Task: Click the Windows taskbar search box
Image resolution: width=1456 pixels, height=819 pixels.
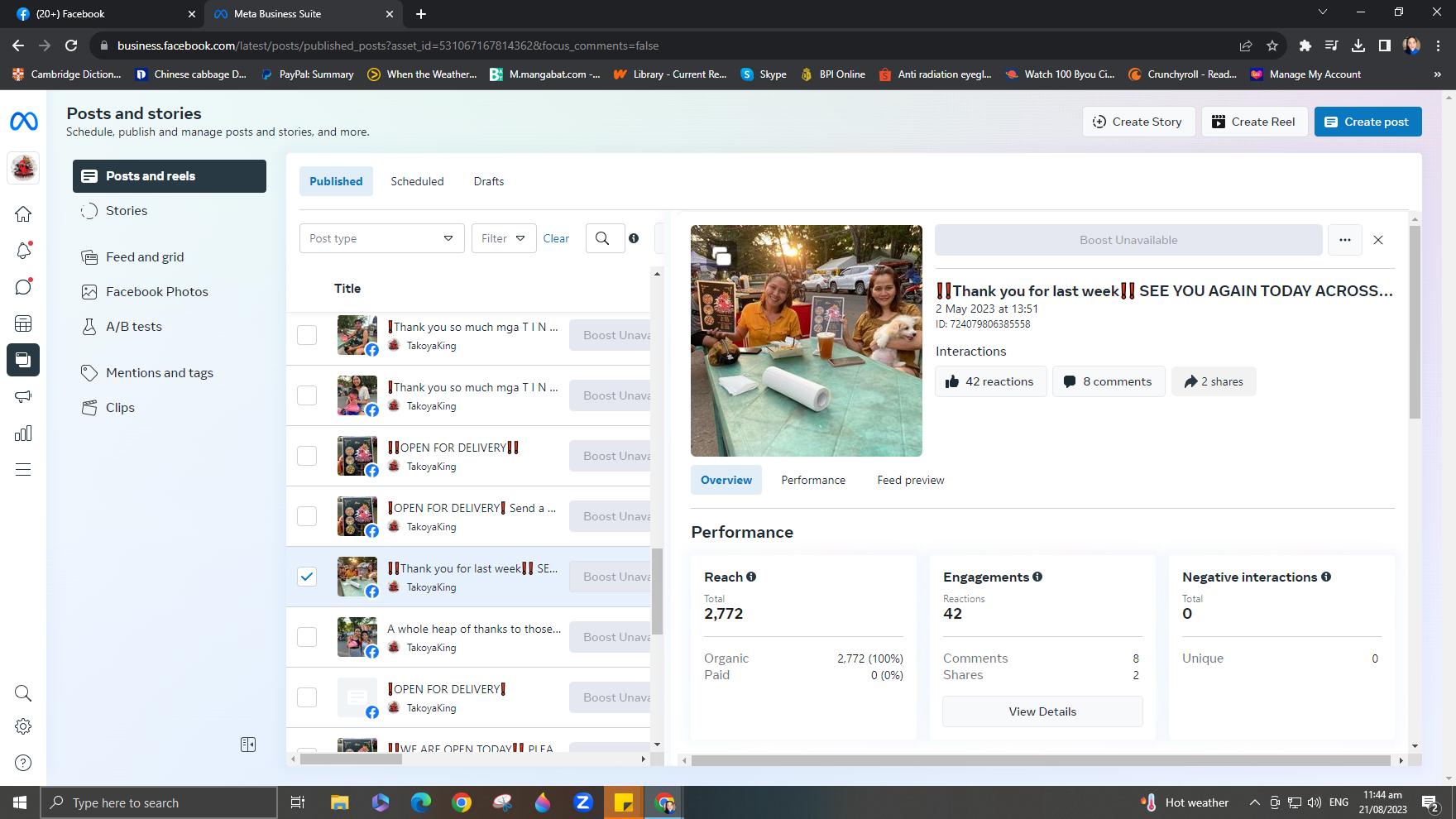Action: pos(159,802)
